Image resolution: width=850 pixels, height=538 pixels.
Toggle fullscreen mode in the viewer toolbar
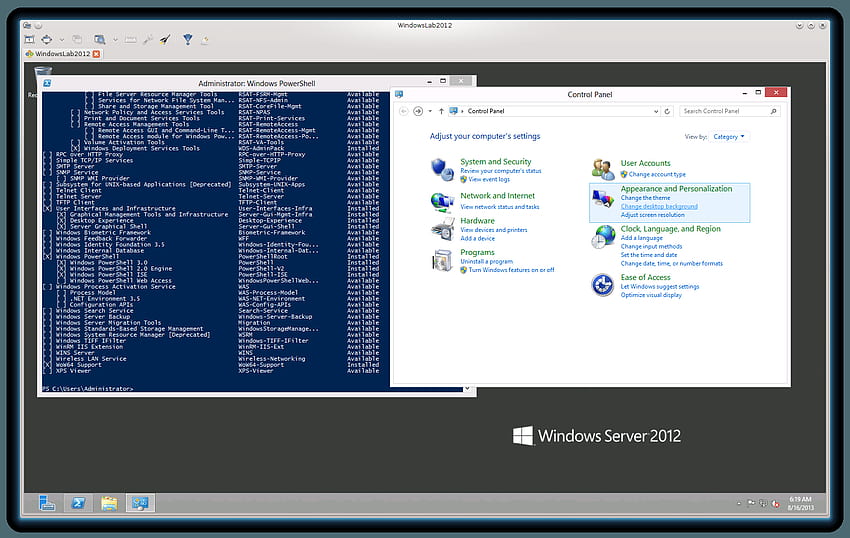[47, 40]
